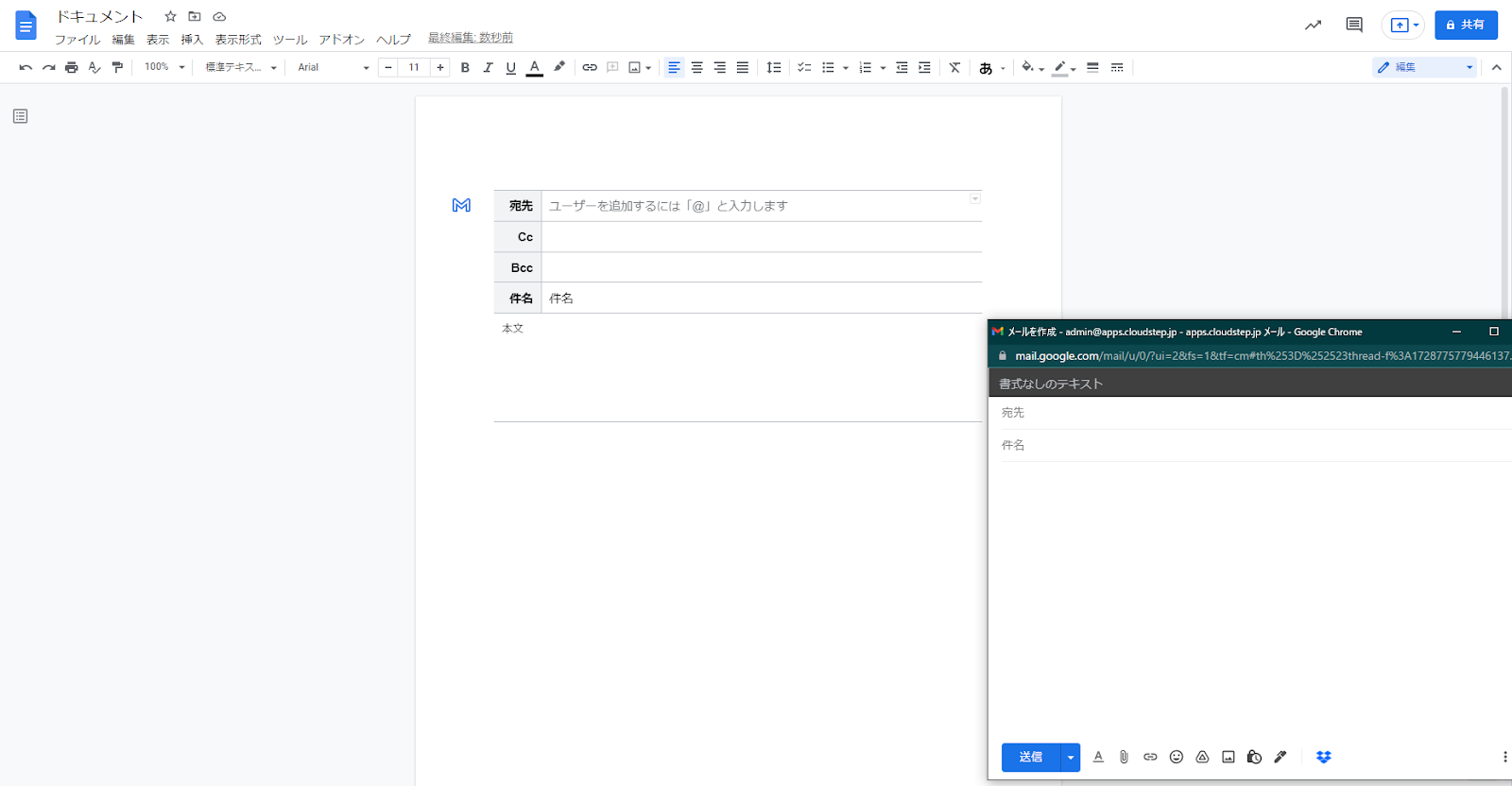Collapse the menus with the chevron
1512x786 pixels.
click(1496, 67)
